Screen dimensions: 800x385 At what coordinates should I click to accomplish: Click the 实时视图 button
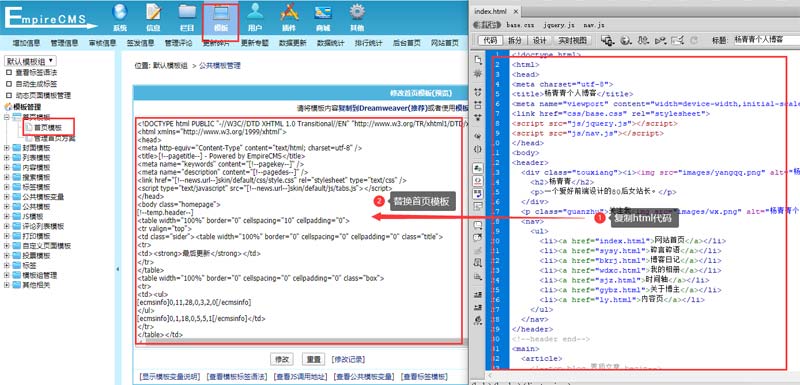[571, 40]
